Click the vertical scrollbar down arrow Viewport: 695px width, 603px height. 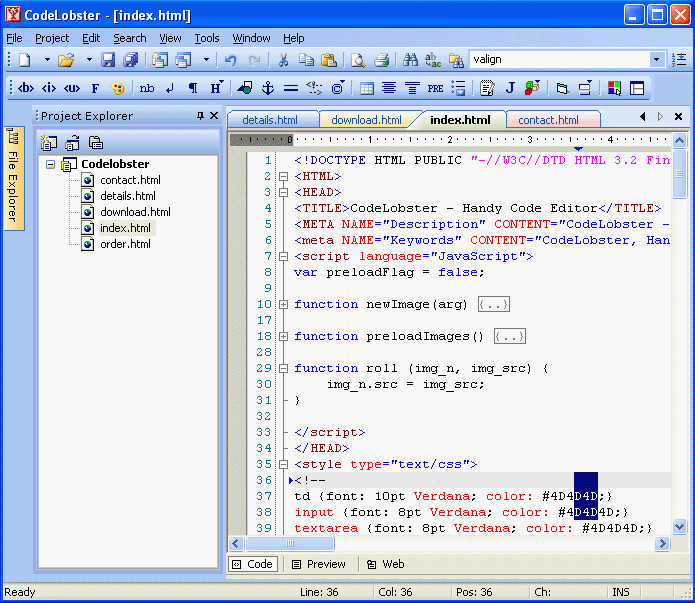[x=679, y=526]
